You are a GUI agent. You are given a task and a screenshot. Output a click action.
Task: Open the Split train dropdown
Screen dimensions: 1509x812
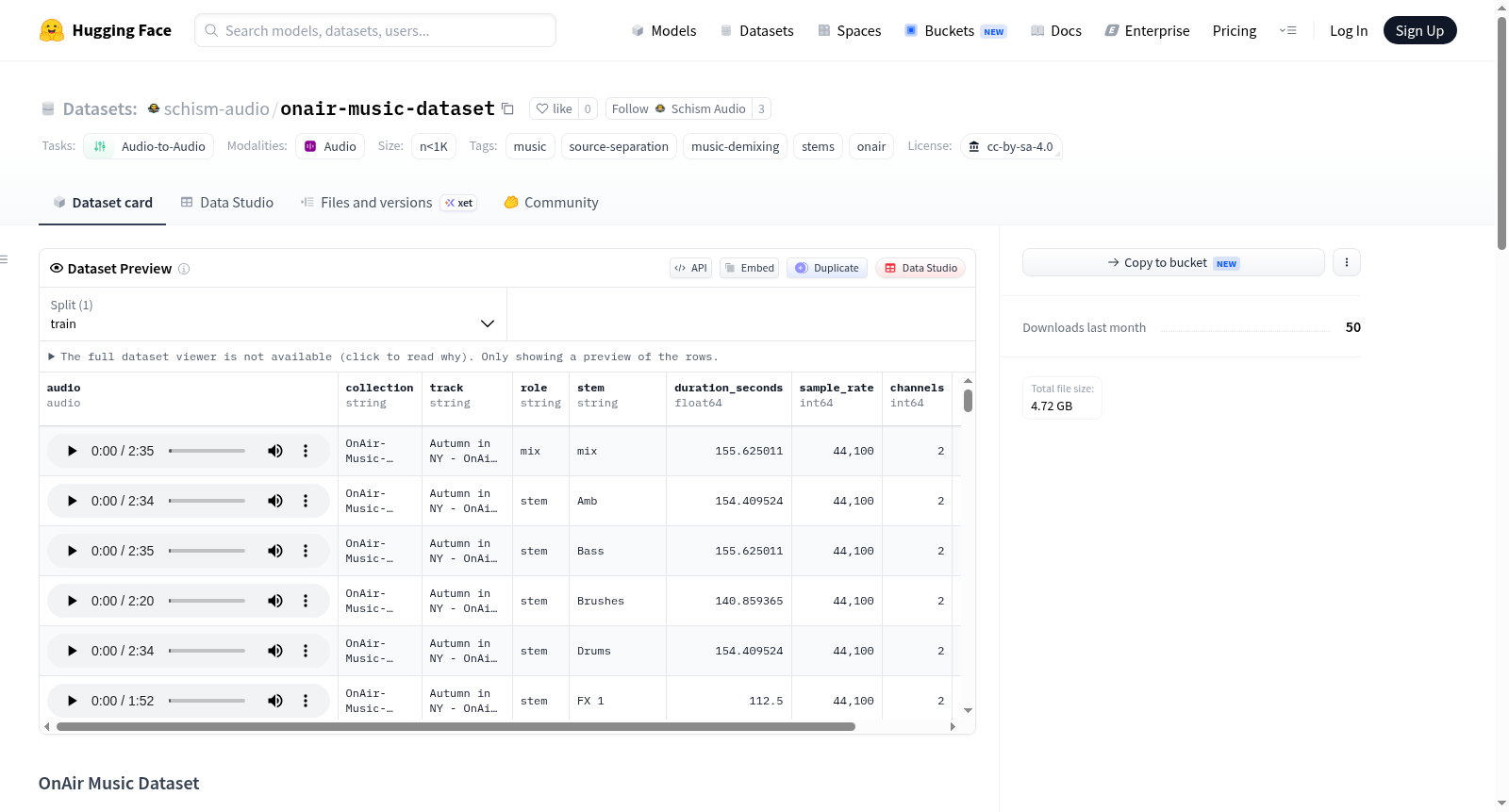click(x=273, y=314)
